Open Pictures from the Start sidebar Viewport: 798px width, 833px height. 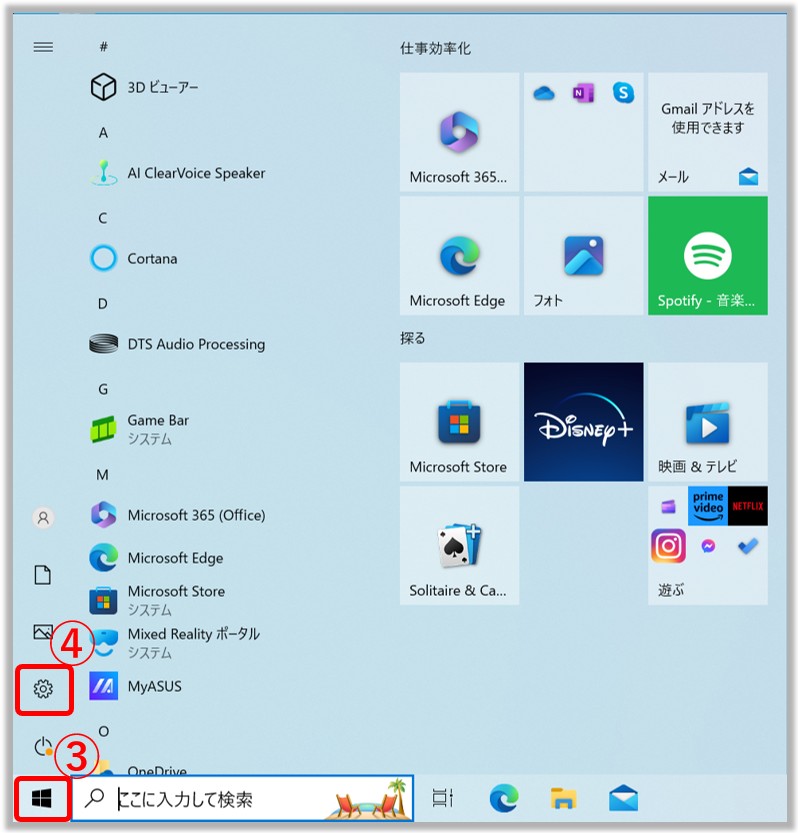[43, 632]
